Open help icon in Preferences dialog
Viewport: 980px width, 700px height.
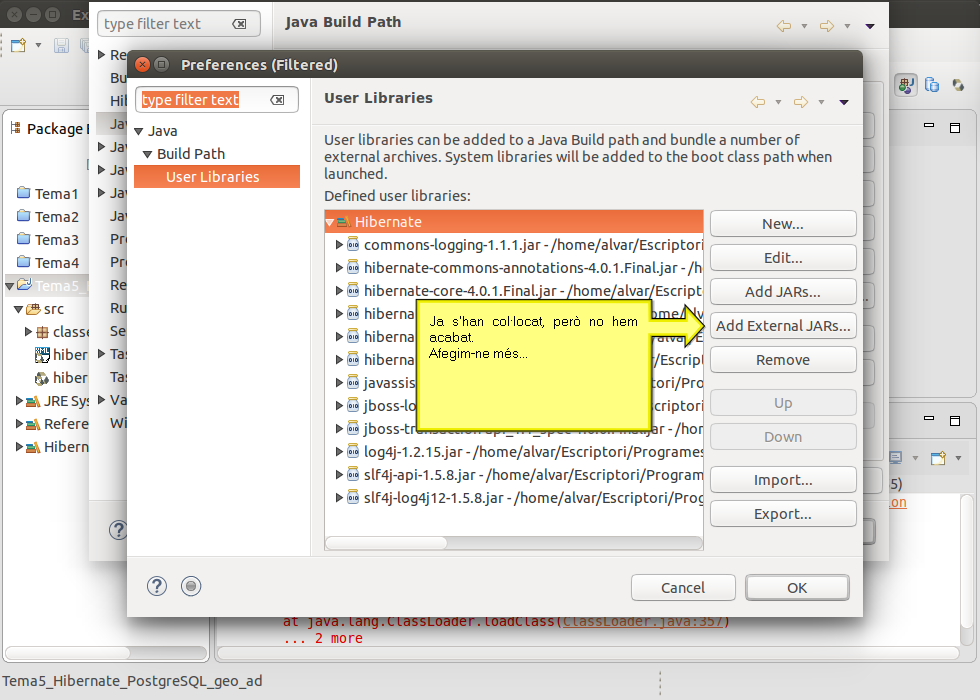click(x=157, y=586)
